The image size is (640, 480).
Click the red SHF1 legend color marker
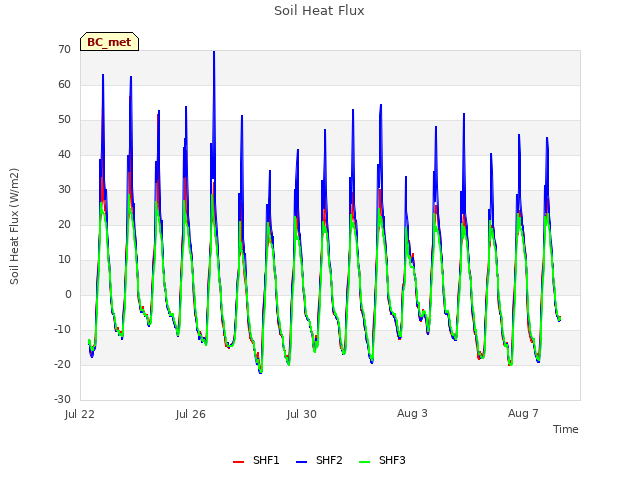click(x=238, y=462)
